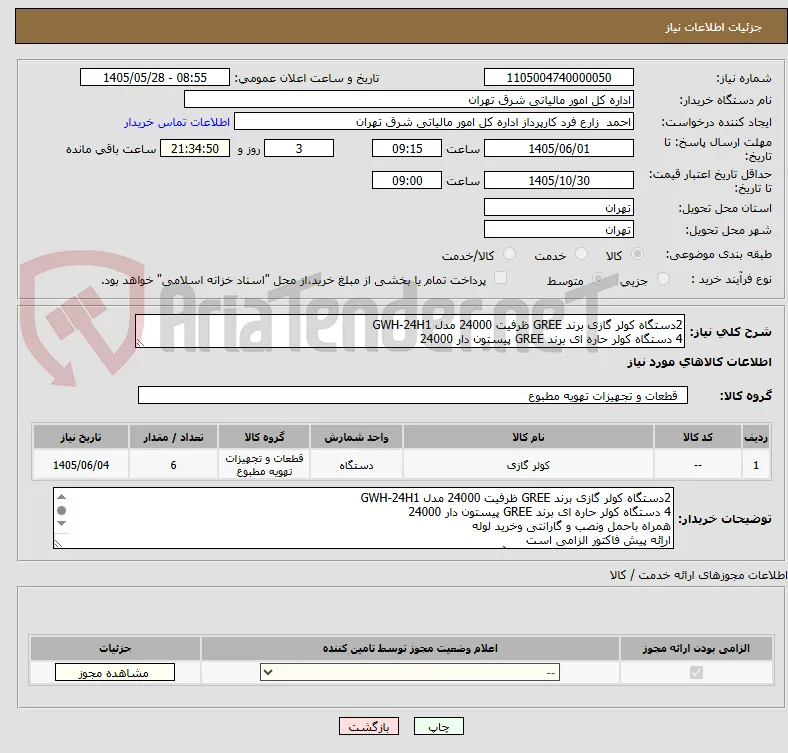
Task: Click the اطلاعات کالاهای مورد نیاز heading
Action: click(x=699, y=362)
